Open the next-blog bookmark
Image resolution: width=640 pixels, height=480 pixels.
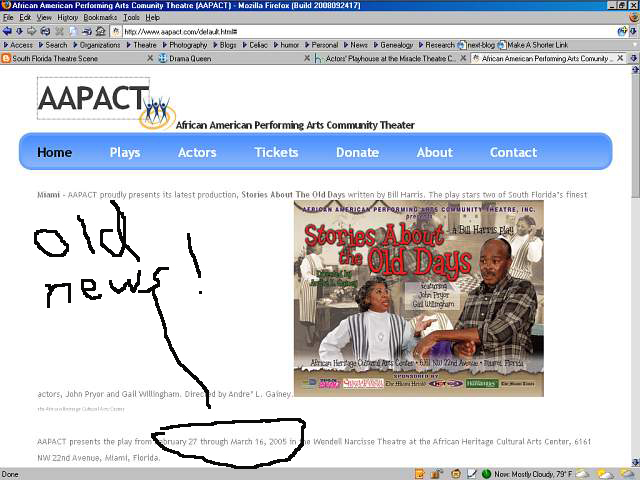click(x=476, y=45)
